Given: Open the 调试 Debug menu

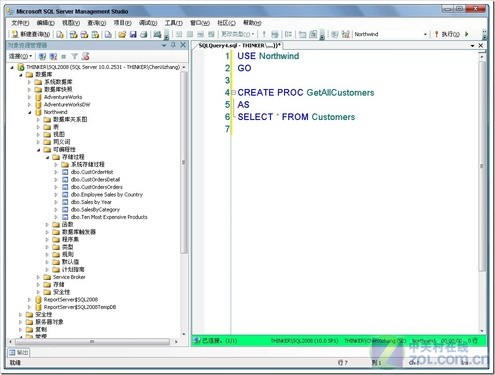Looking at the screenshot, I should click(148, 23).
